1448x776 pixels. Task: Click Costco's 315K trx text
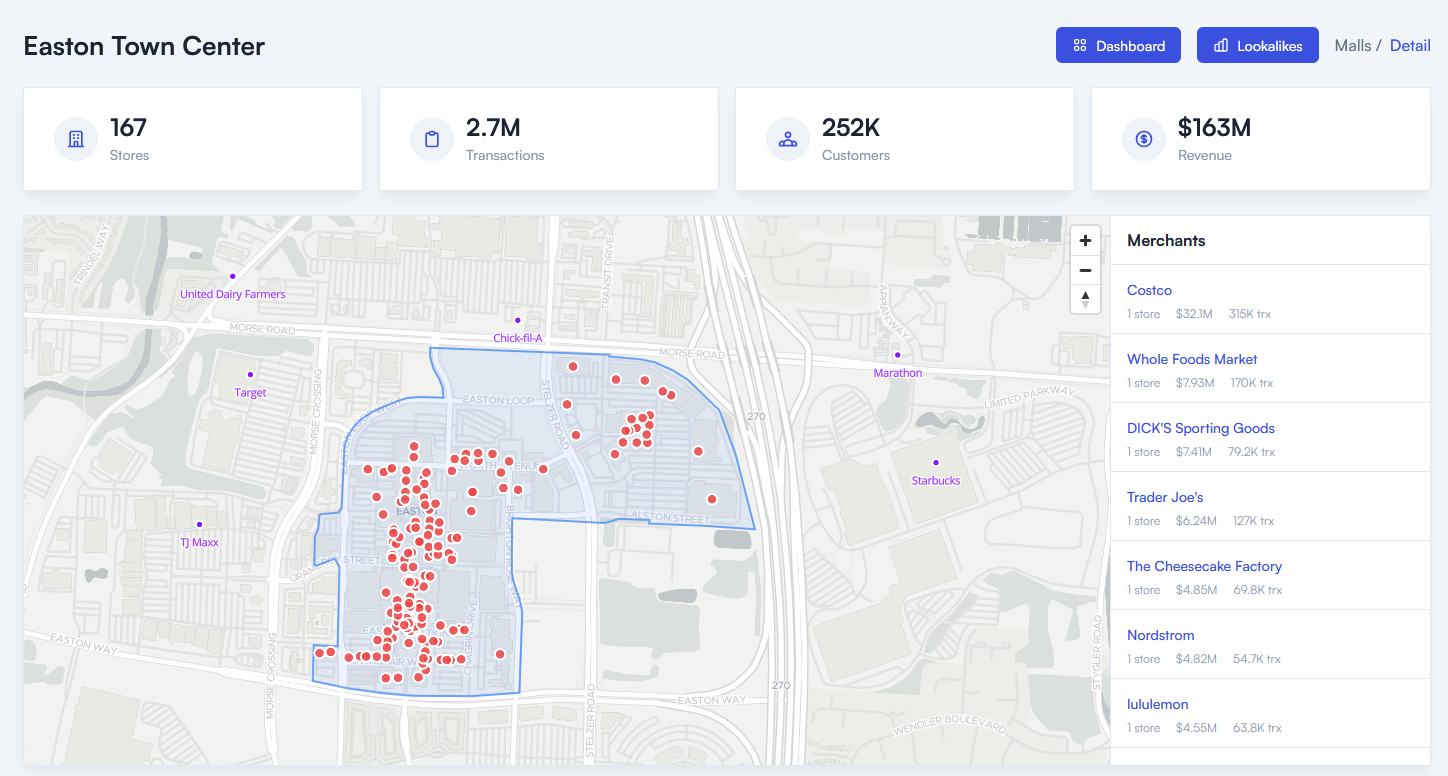tap(1250, 314)
